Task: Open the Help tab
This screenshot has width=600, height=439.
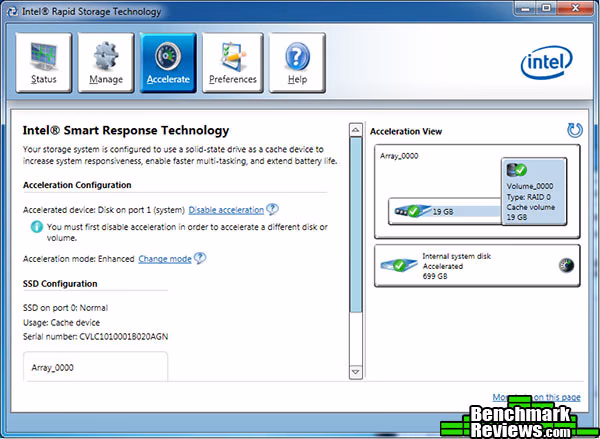Action: click(x=297, y=63)
